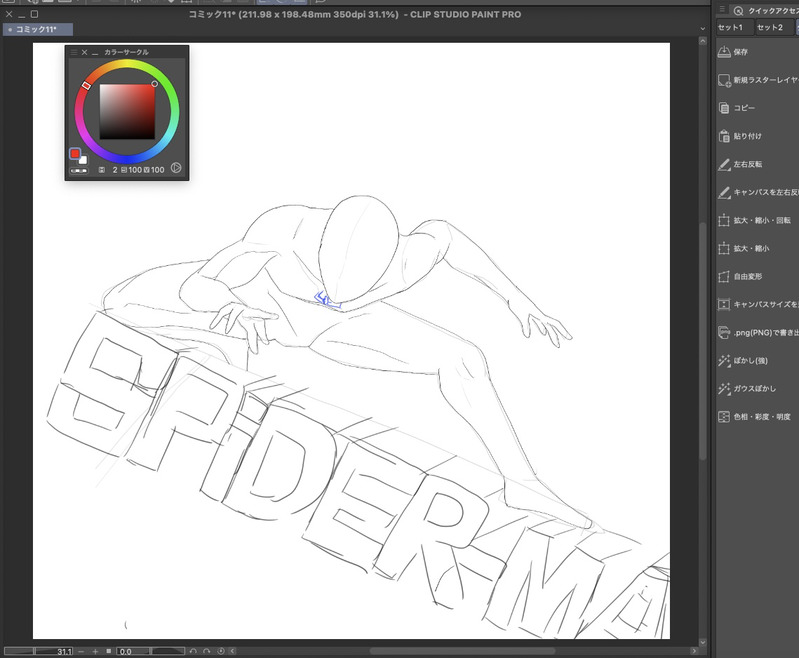Open the color circle panel hamburger menu

[x=74, y=52]
